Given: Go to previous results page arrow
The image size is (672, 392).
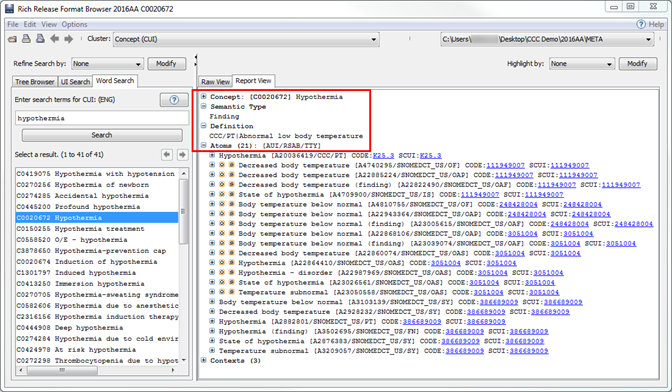Looking at the screenshot, I should point(167,154).
